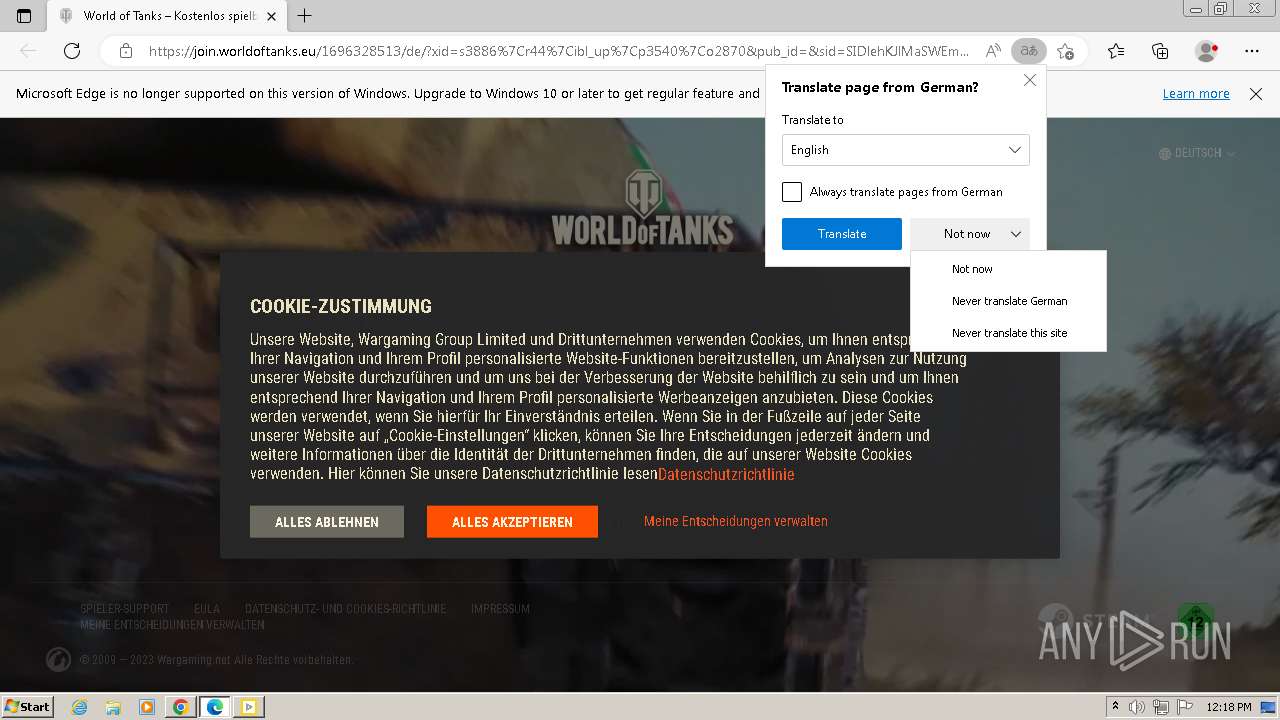Close the Translate page popup
This screenshot has height=720, width=1280.
tap(1029, 80)
